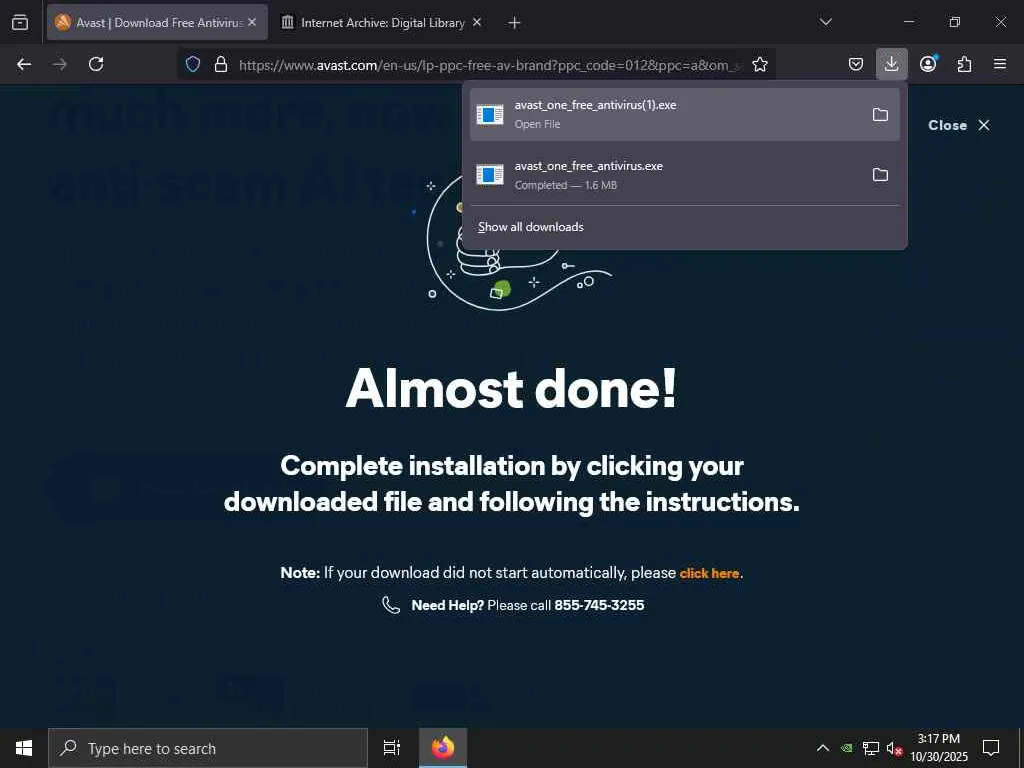Viewport: 1024px width, 768px height.
Task: Click the Type here to search box
Action: [208, 748]
